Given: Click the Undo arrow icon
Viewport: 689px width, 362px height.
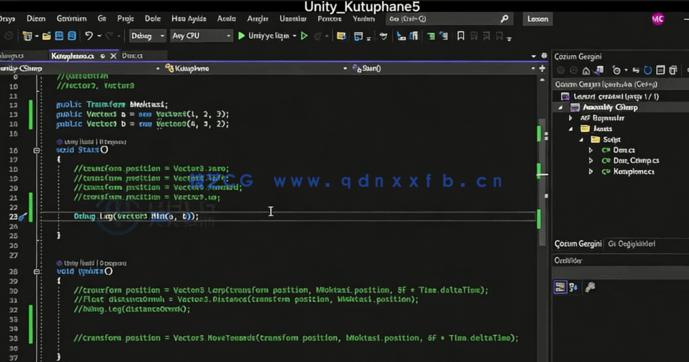Looking at the screenshot, I should click(89, 36).
